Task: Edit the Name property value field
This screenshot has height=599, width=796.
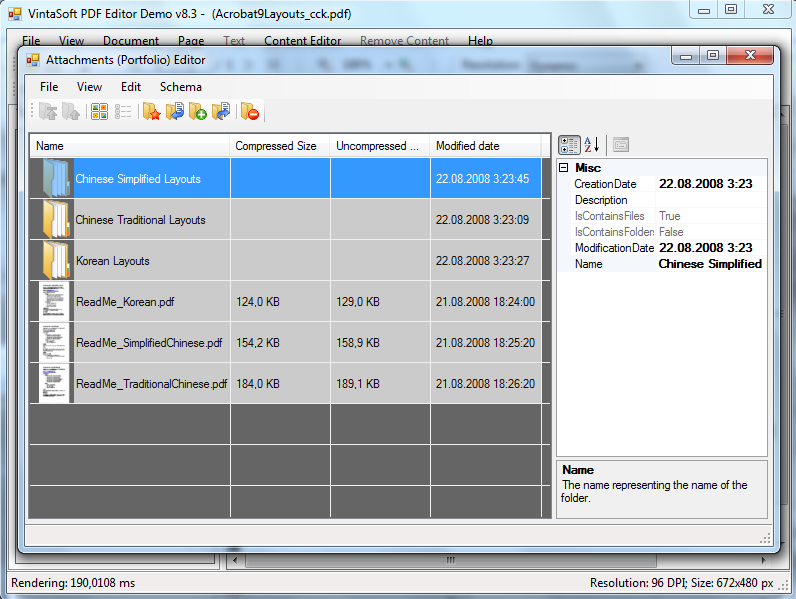Action: pos(711,264)
